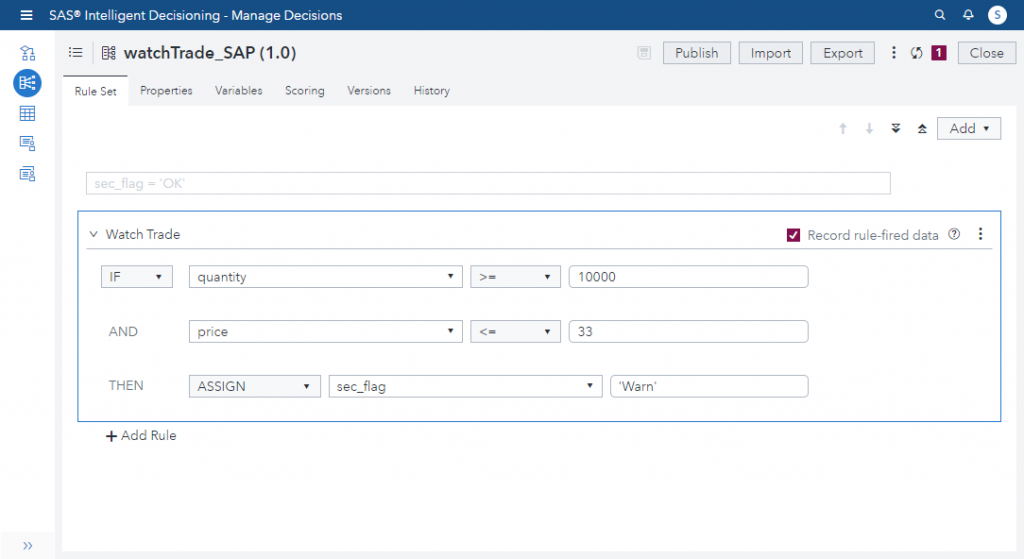Expand sidebar with double-arrow icon
This screenshot has width=1024, height=559.
tap(28, 545)
